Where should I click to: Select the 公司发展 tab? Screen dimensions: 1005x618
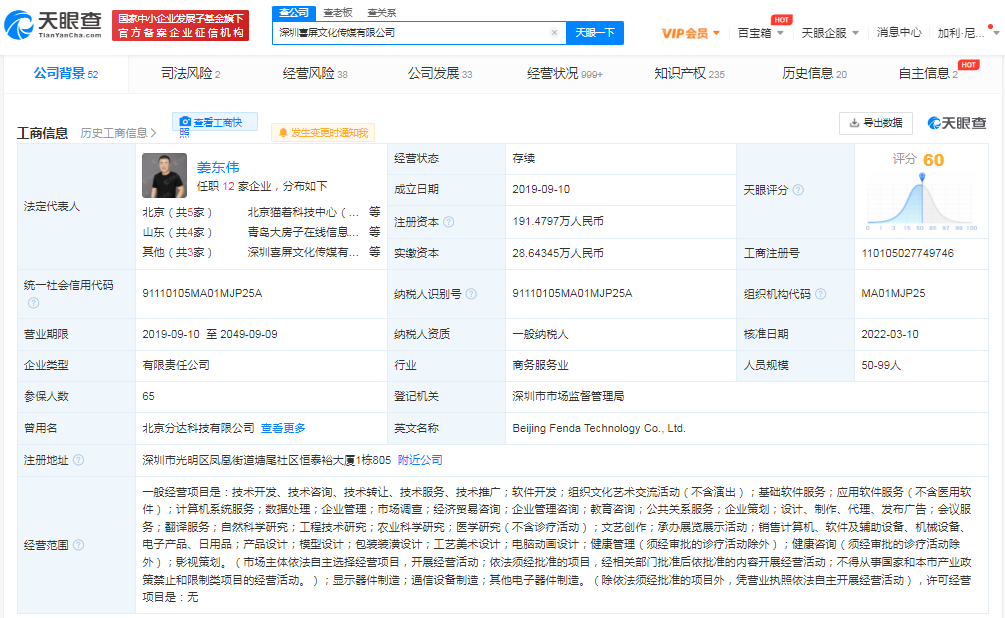(440, 74)
